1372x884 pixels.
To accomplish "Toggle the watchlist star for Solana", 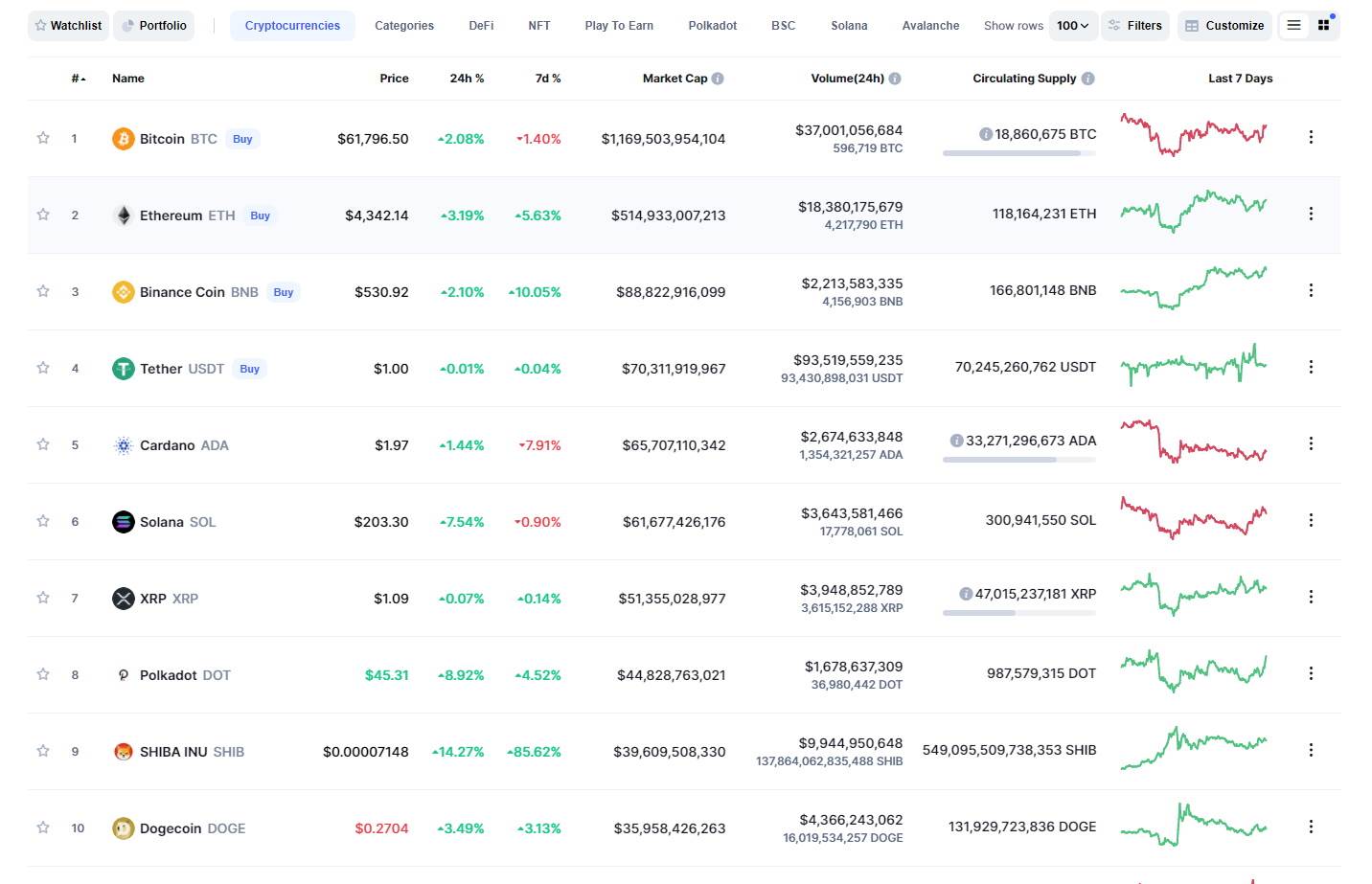I will click(43, 521).
